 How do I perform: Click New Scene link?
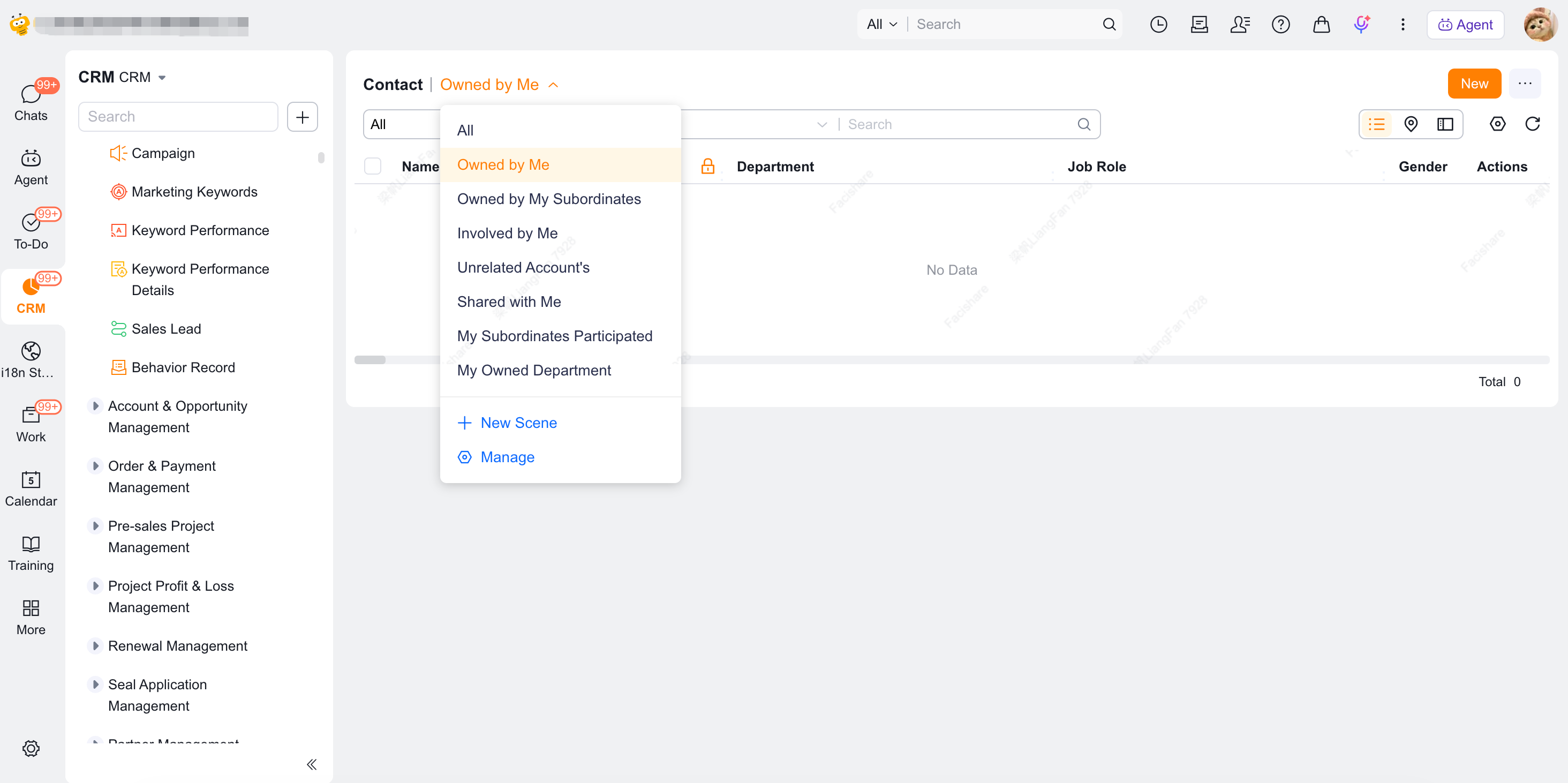(x=507, y=423)
